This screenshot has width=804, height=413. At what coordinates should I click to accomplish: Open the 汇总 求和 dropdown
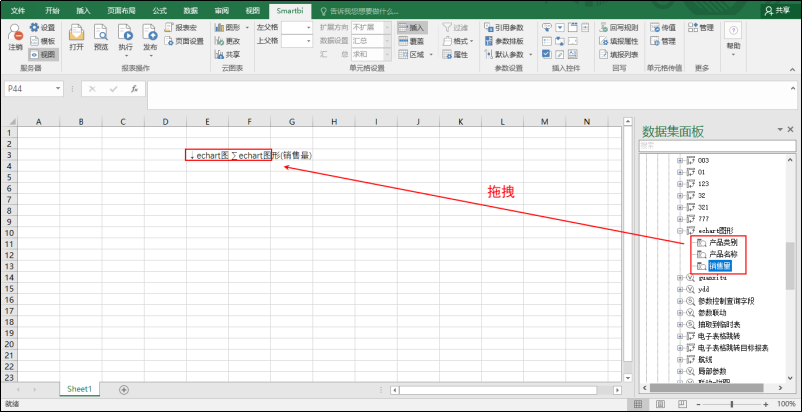click(387, 54)
